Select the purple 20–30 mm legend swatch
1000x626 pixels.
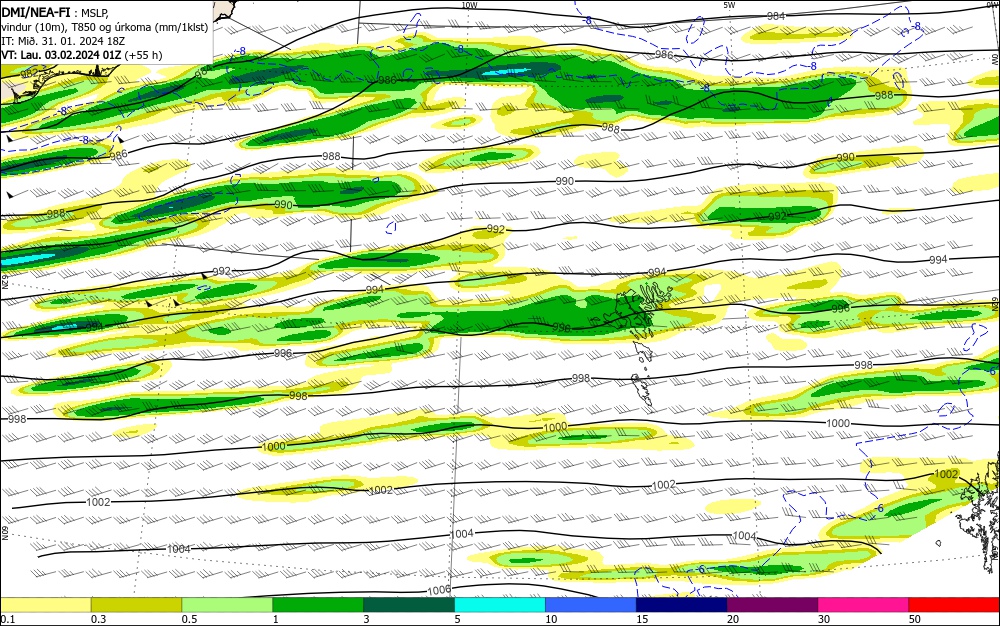point(772,605)
